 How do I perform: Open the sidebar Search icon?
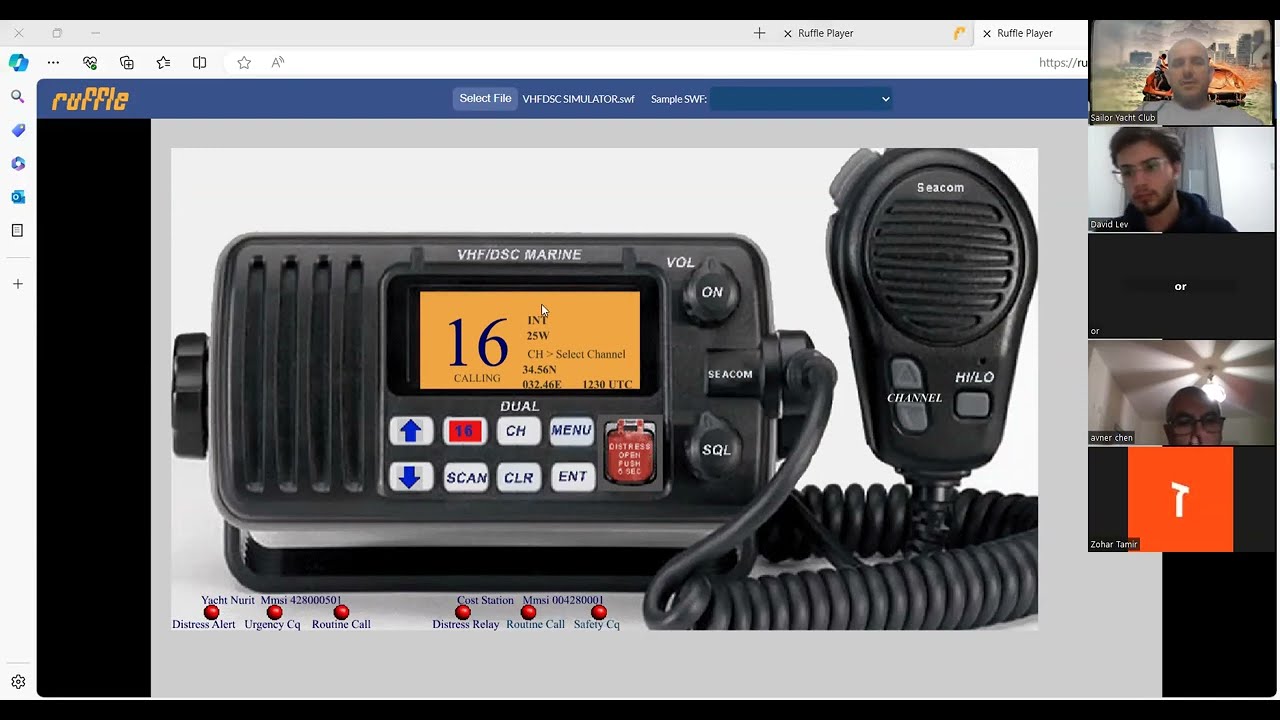pyautogui.click(x=18, y=96)
